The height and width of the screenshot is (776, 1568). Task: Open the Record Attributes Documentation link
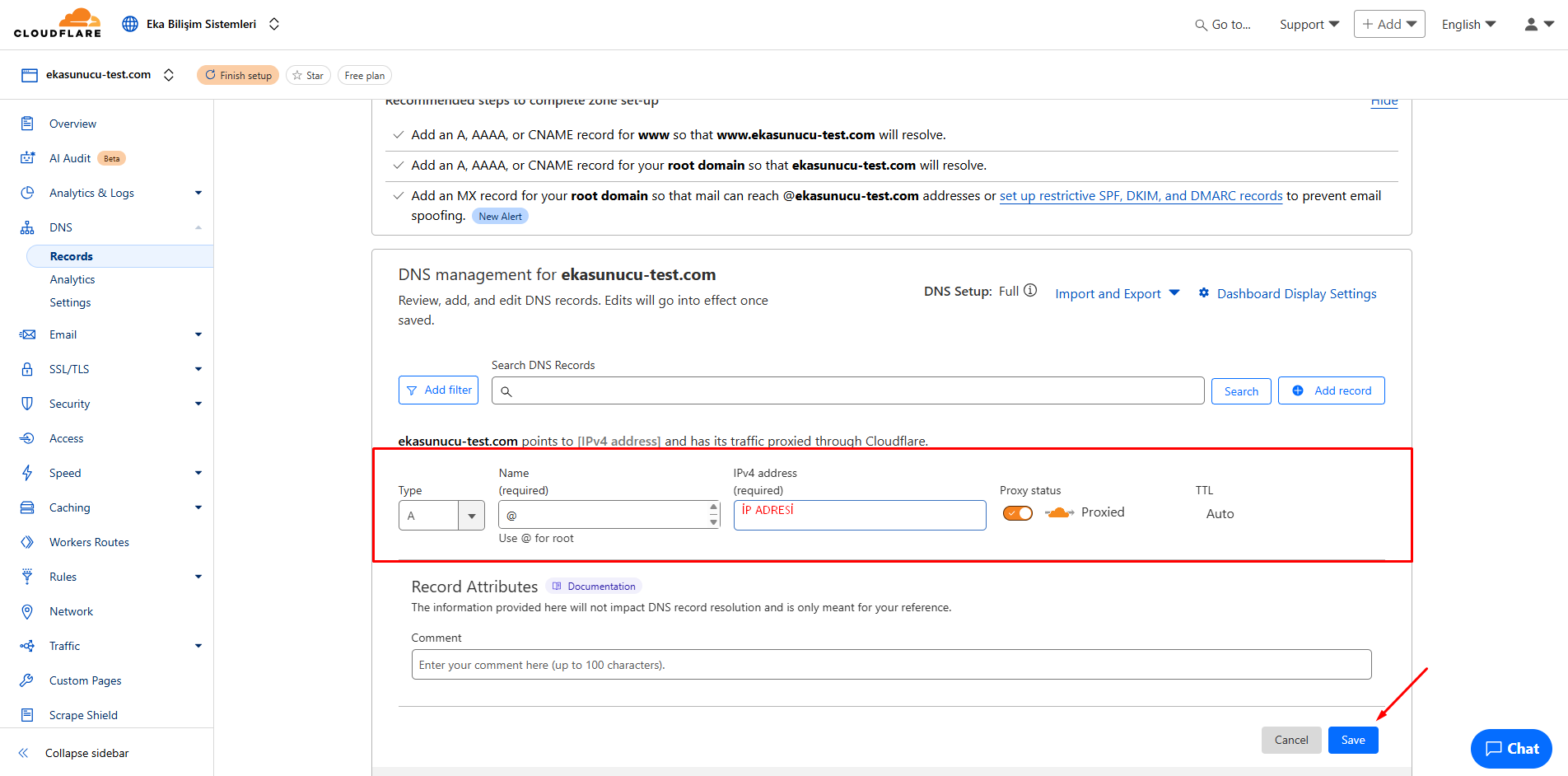pos(594,587)
